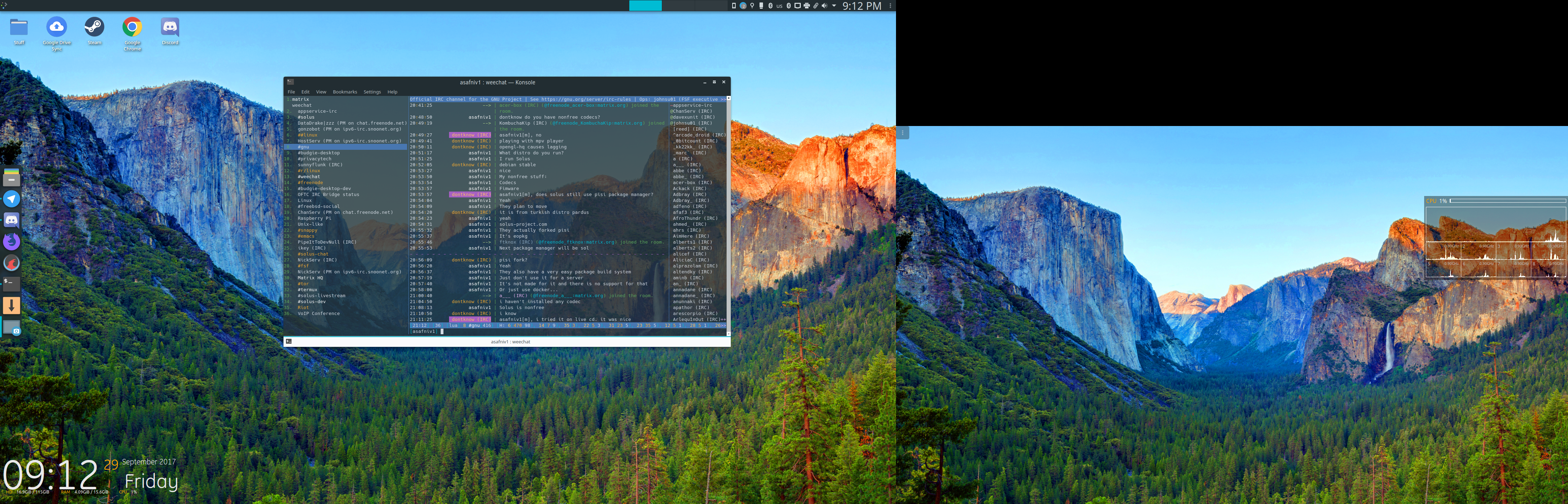Click the 9:12 PM panel clock
Screen dimensions: 1568x504
(x=862, y=6)
